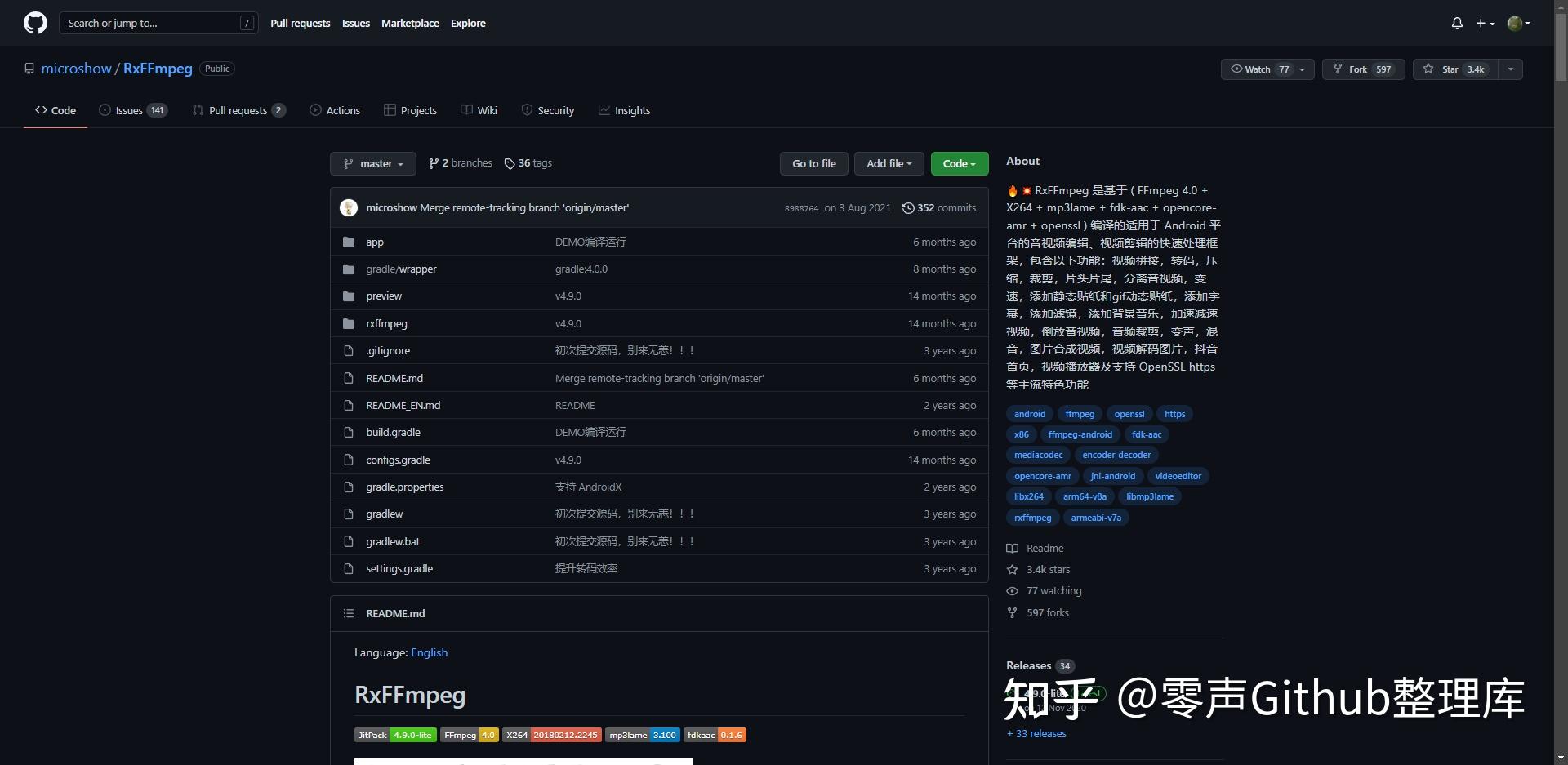Switch to the Issues tab
The width and height of the screenshot is (1568, 765).
127,109
